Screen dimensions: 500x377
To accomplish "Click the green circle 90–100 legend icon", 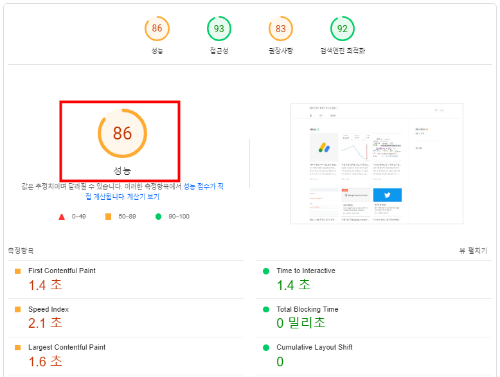I will coord(158,217).
